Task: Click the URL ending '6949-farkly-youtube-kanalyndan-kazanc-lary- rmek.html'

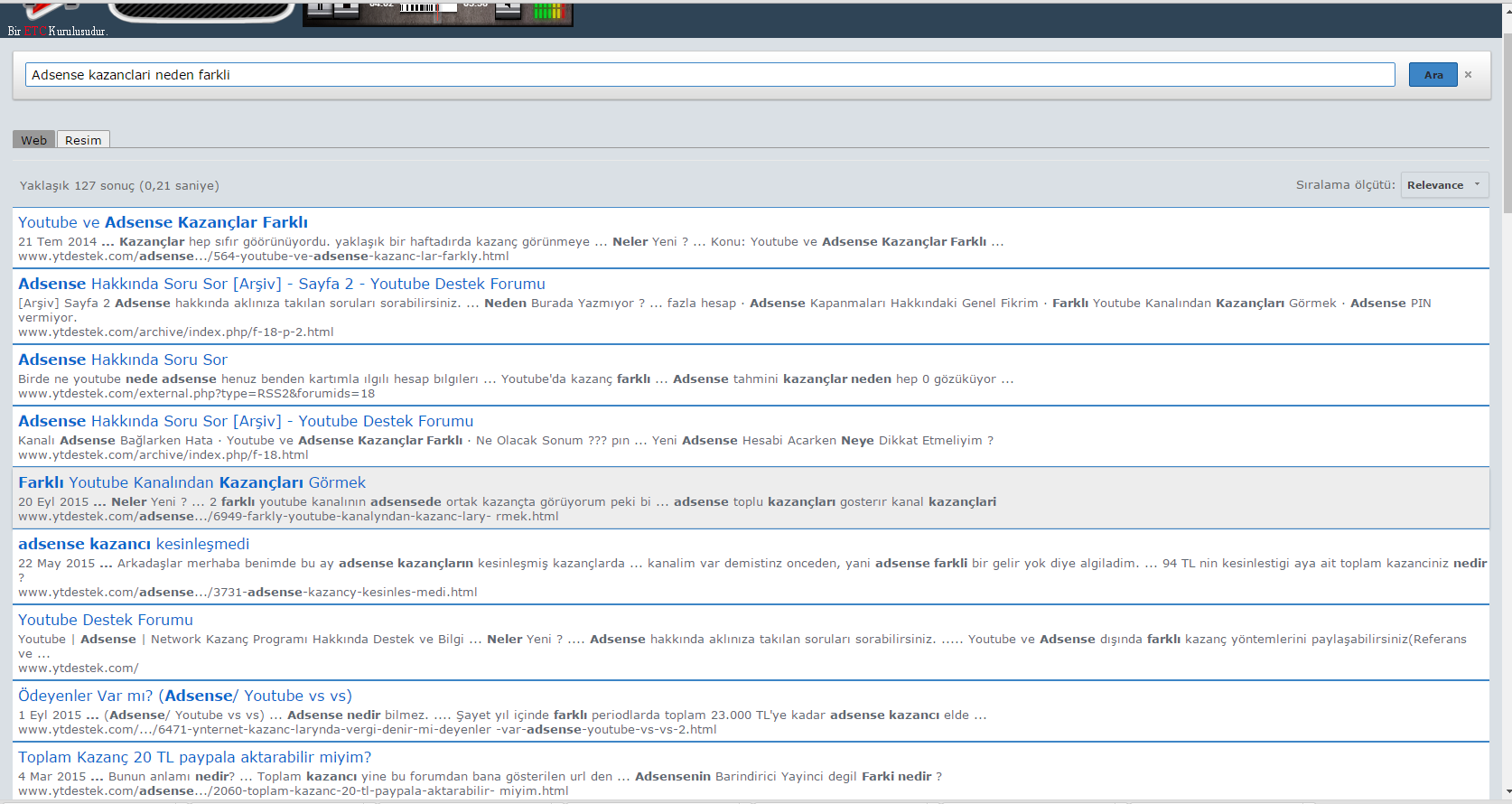Action: pyautogui.click(x=288, y=517)
